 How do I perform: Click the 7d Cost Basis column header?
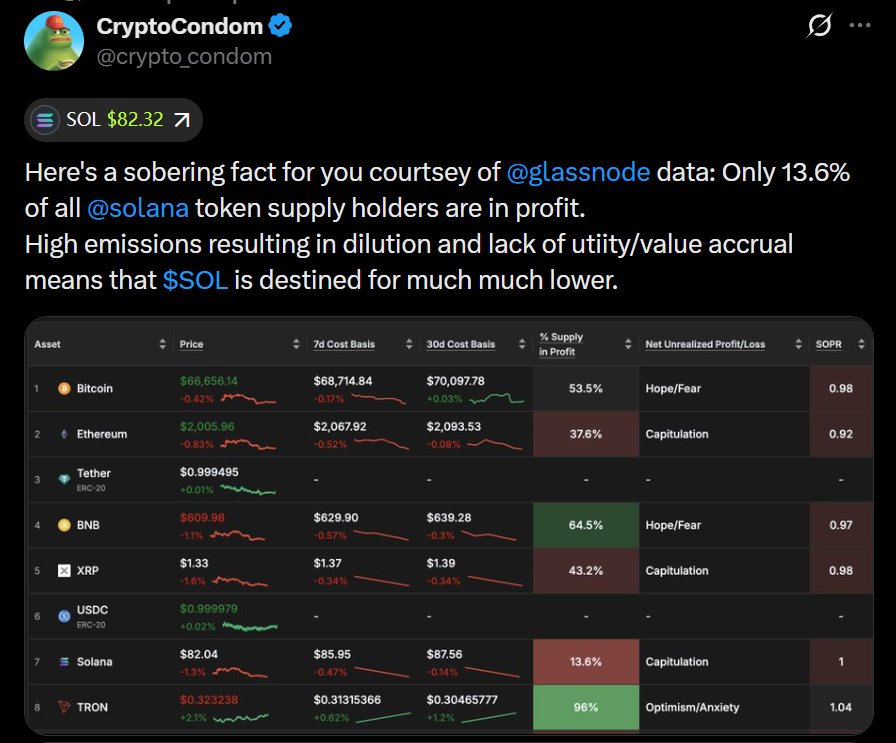[x=344, y=345]
